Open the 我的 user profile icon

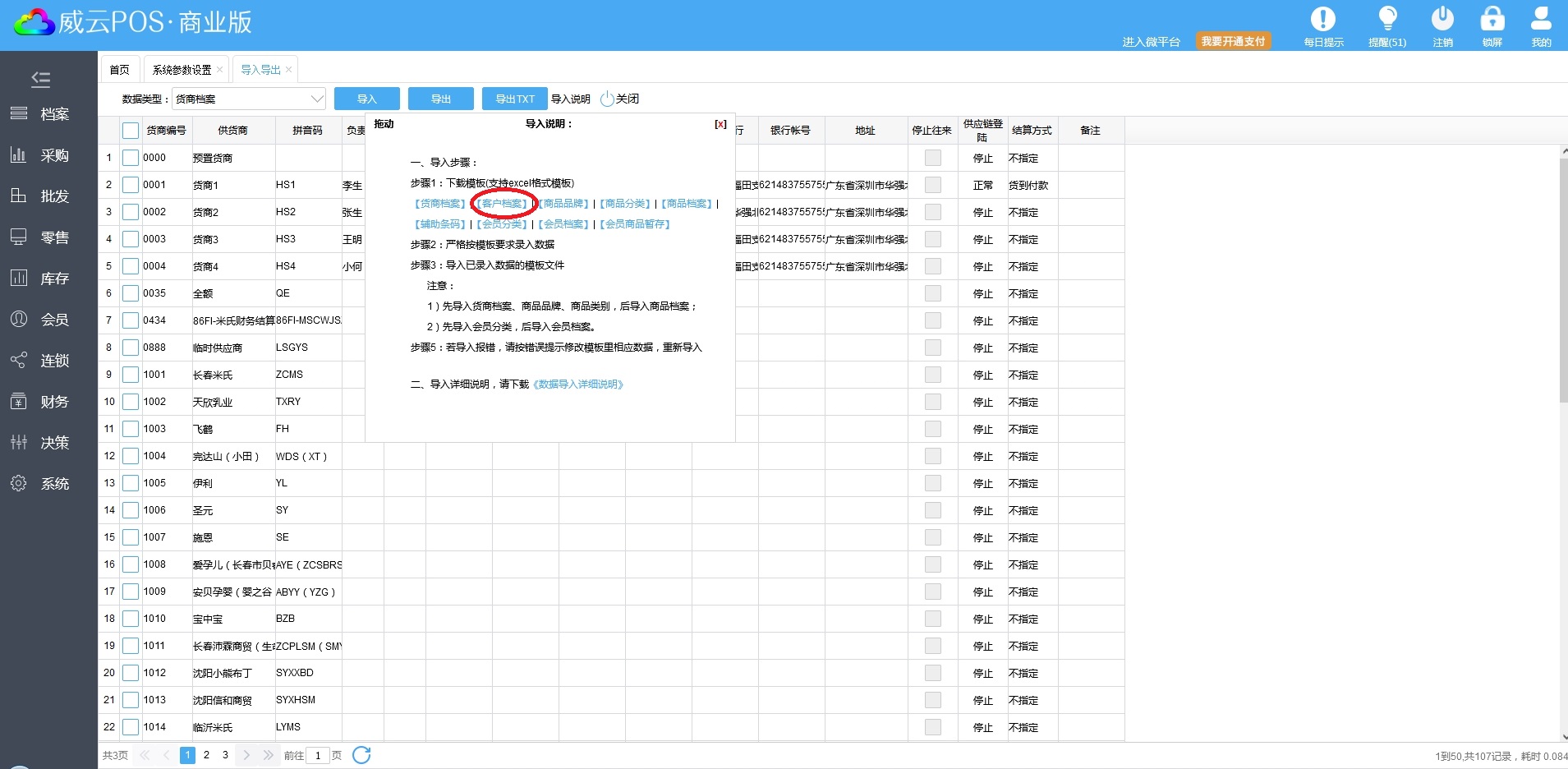point(1541,19)
